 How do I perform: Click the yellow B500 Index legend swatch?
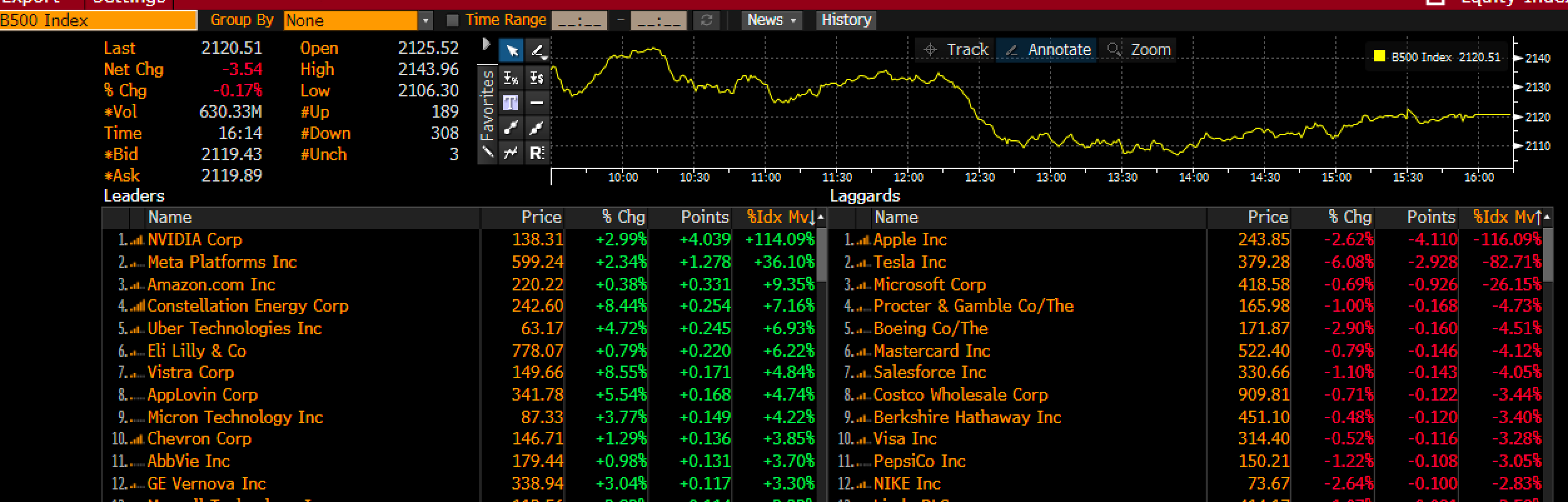[x=1379, y=56]
